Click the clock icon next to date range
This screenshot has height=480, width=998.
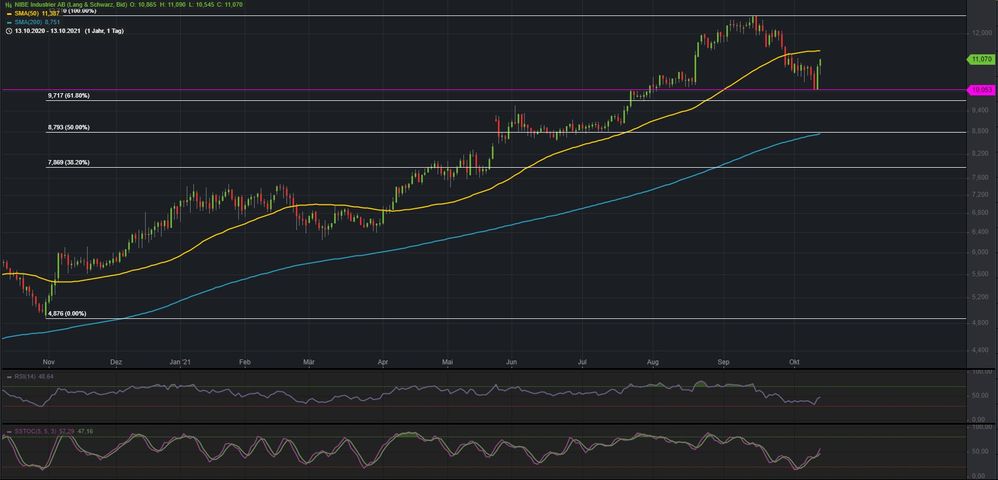point(7,31)
